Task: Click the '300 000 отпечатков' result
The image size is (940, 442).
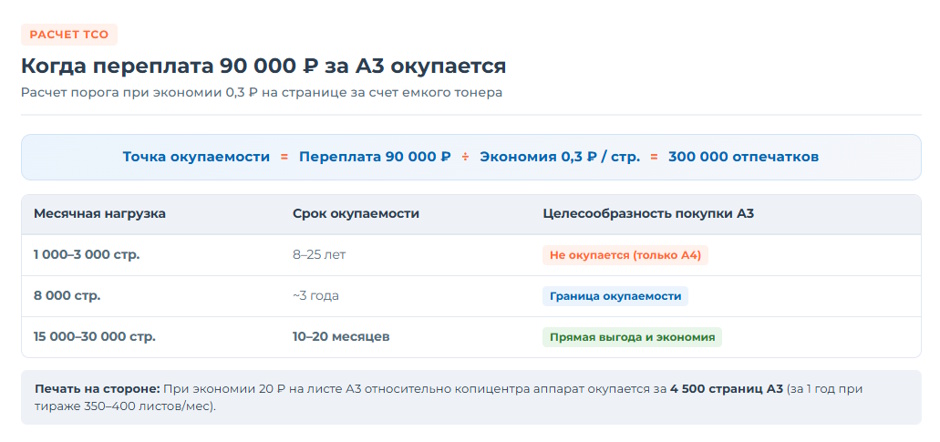Action: (x=743, y=157)
